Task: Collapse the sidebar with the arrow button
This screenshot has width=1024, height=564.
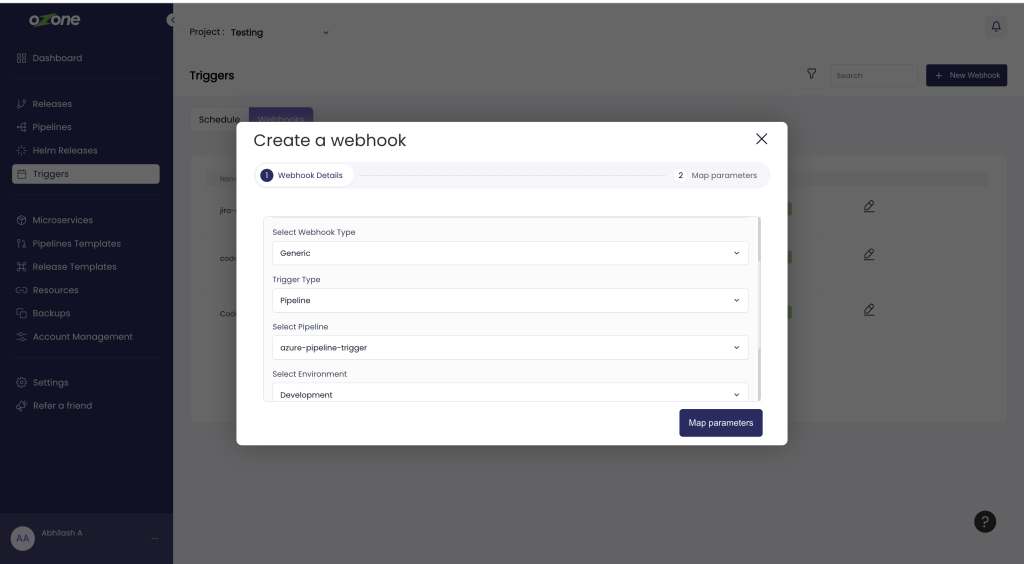Action: pyautogui.click(x=171, y=20)
